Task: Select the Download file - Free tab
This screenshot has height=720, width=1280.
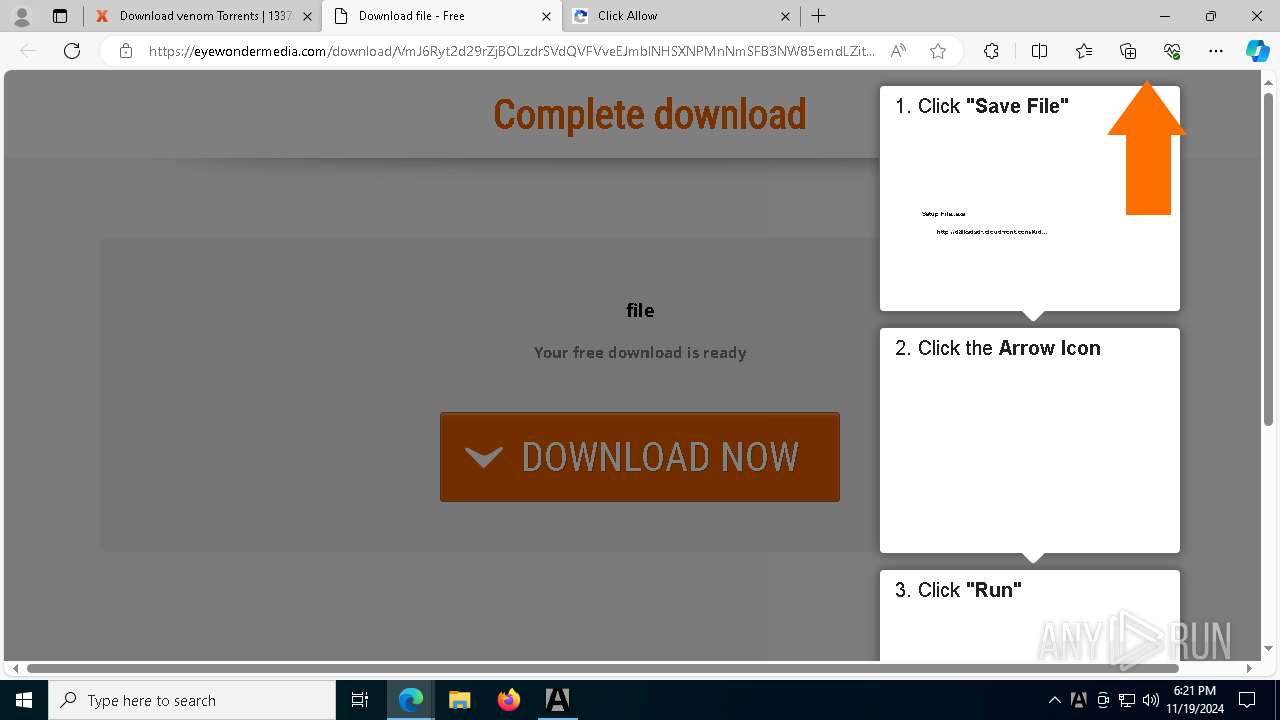Action: coord(442,16)
